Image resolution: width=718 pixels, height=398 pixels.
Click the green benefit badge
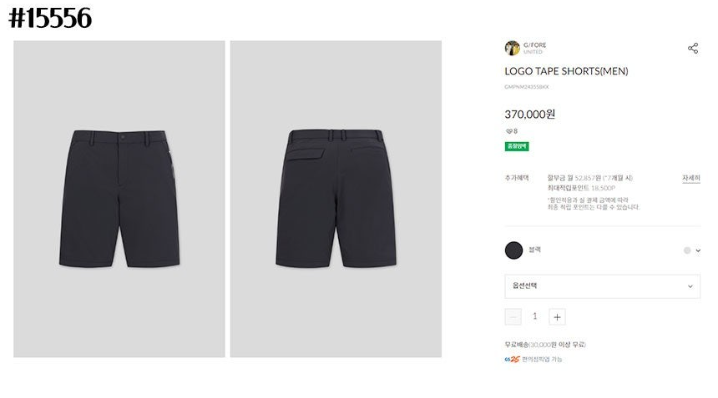pos(517,147)
